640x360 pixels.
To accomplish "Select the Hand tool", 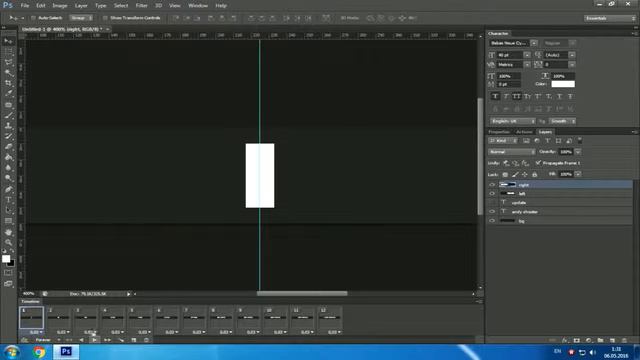I will [x=8, y=232].
